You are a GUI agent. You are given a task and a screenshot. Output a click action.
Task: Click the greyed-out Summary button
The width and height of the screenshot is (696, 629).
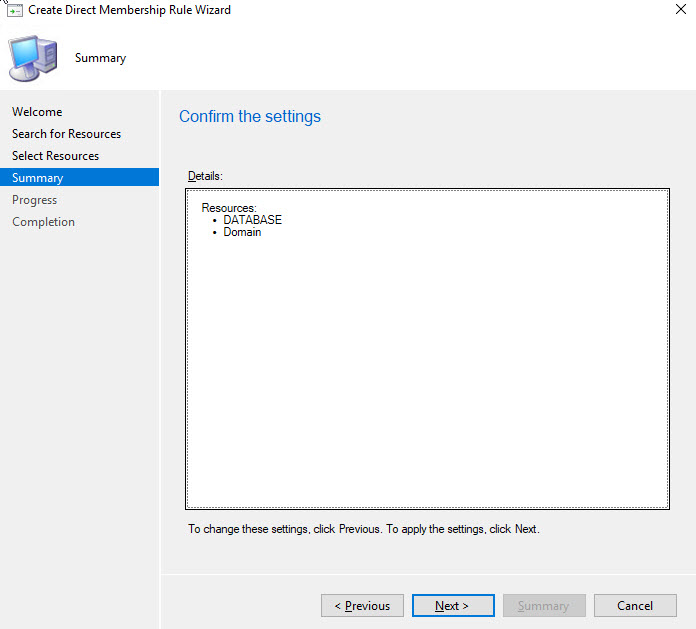coord(544,606)
